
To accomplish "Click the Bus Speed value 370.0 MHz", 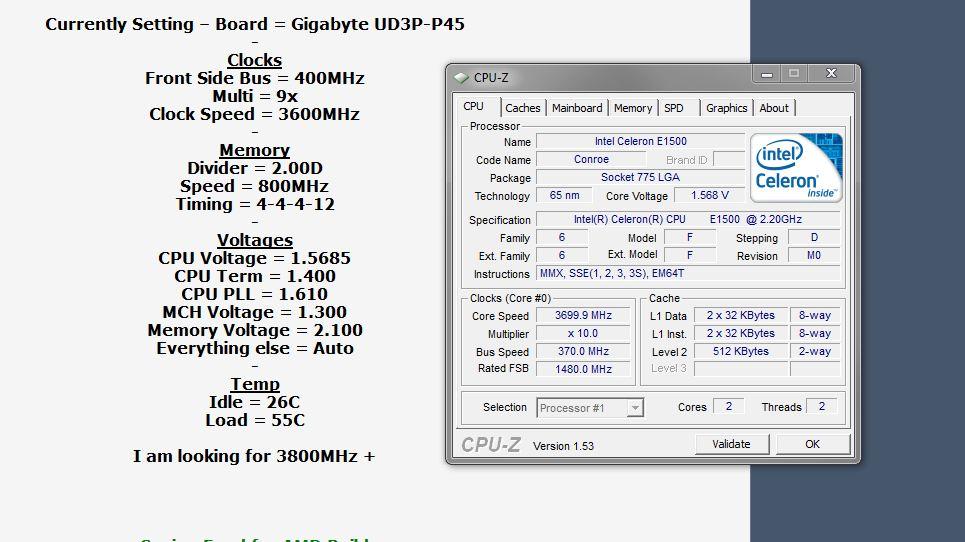I will (583, 351).
